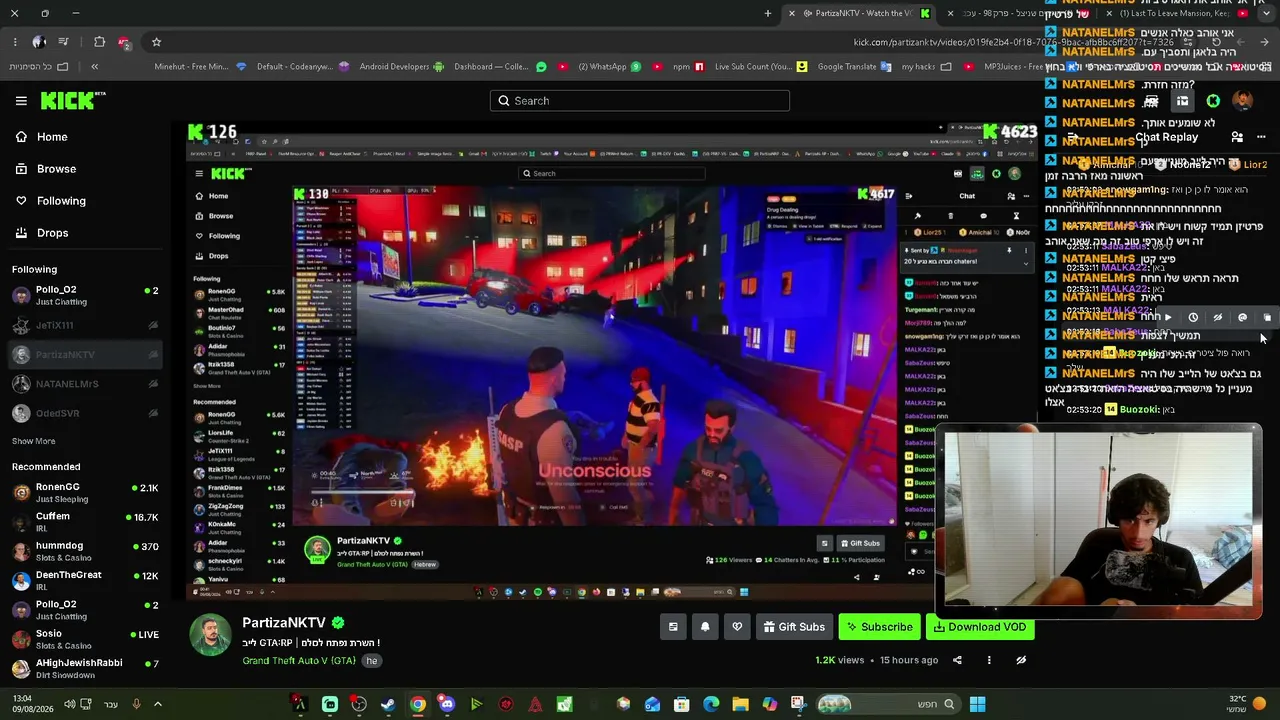Open File Explorer from taskbar
This screenshot has height=720, width=1280.
point(740,704)
